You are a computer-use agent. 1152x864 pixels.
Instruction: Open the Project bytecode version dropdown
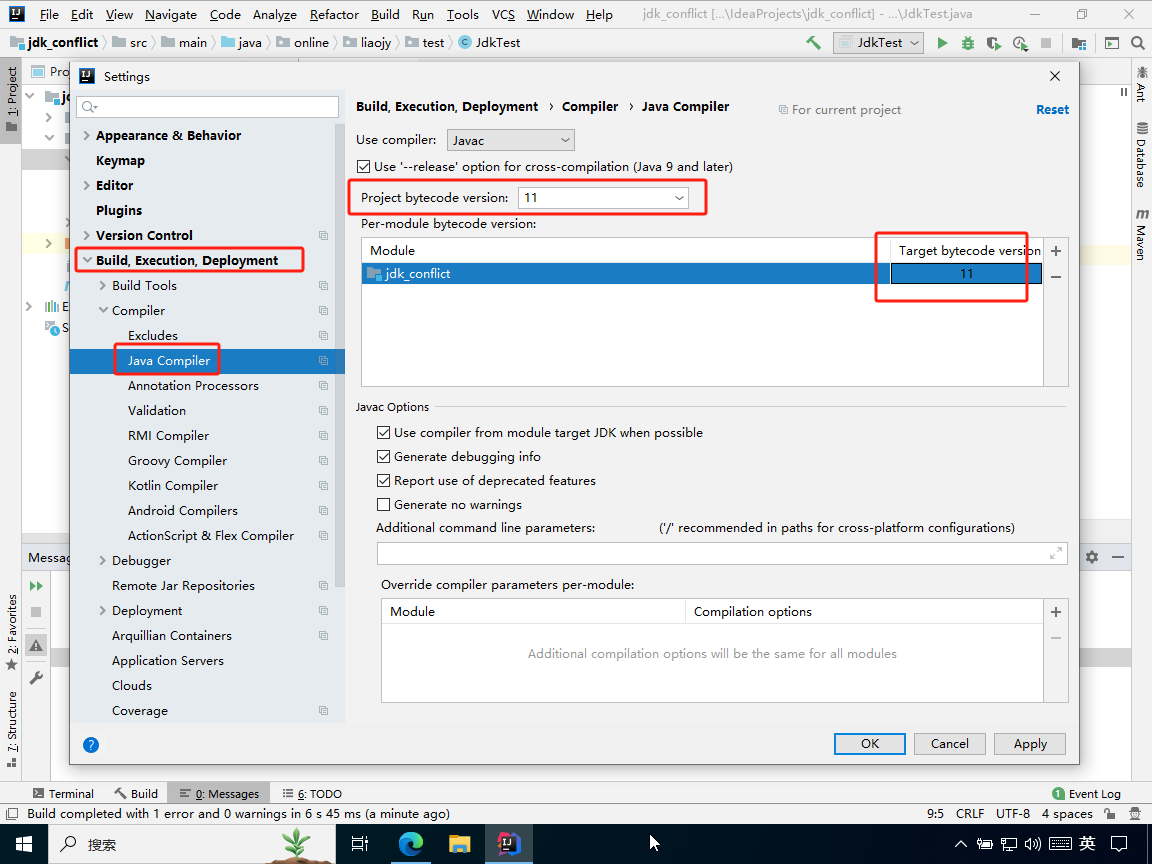(603, 198)
